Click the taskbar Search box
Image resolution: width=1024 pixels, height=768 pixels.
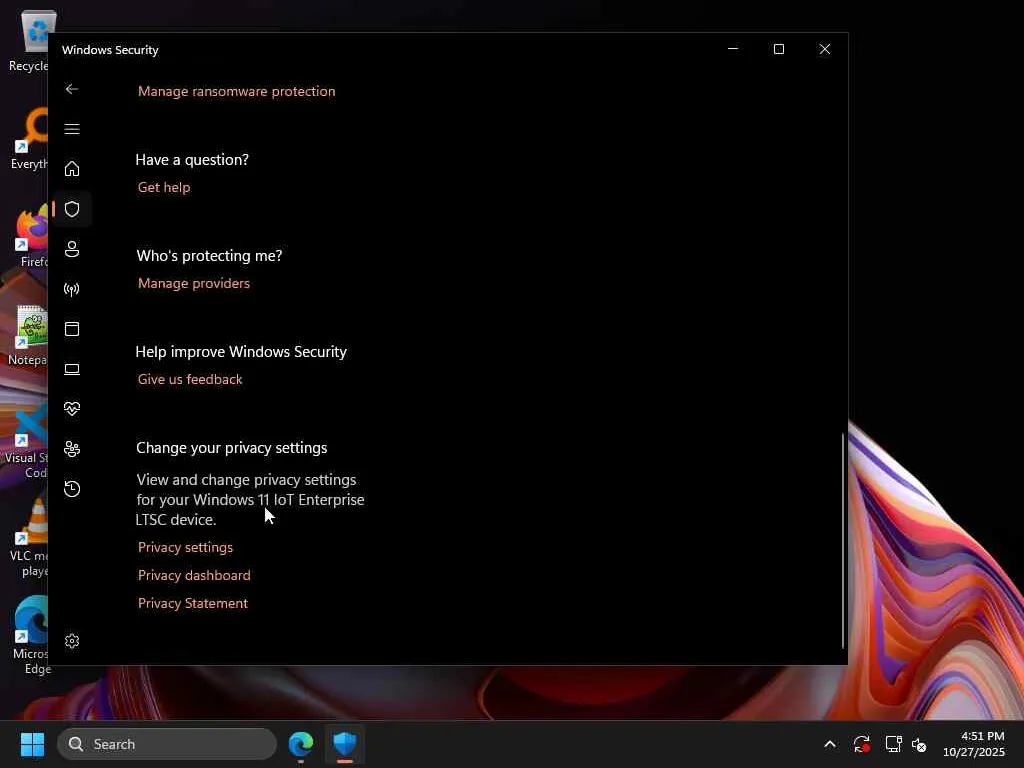(x=167, y=744)
